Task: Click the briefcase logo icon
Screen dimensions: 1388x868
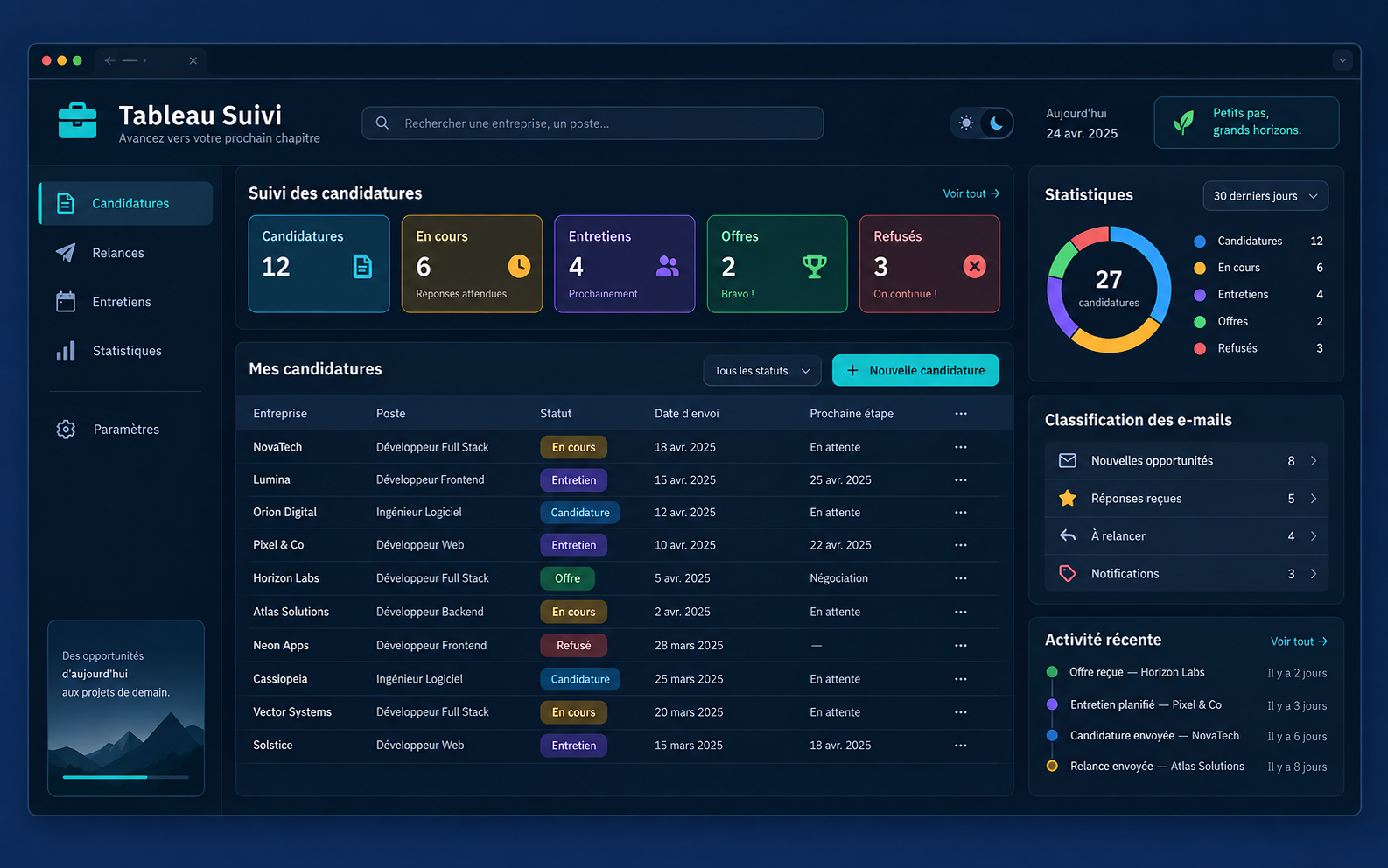Action: click(77, 121)
